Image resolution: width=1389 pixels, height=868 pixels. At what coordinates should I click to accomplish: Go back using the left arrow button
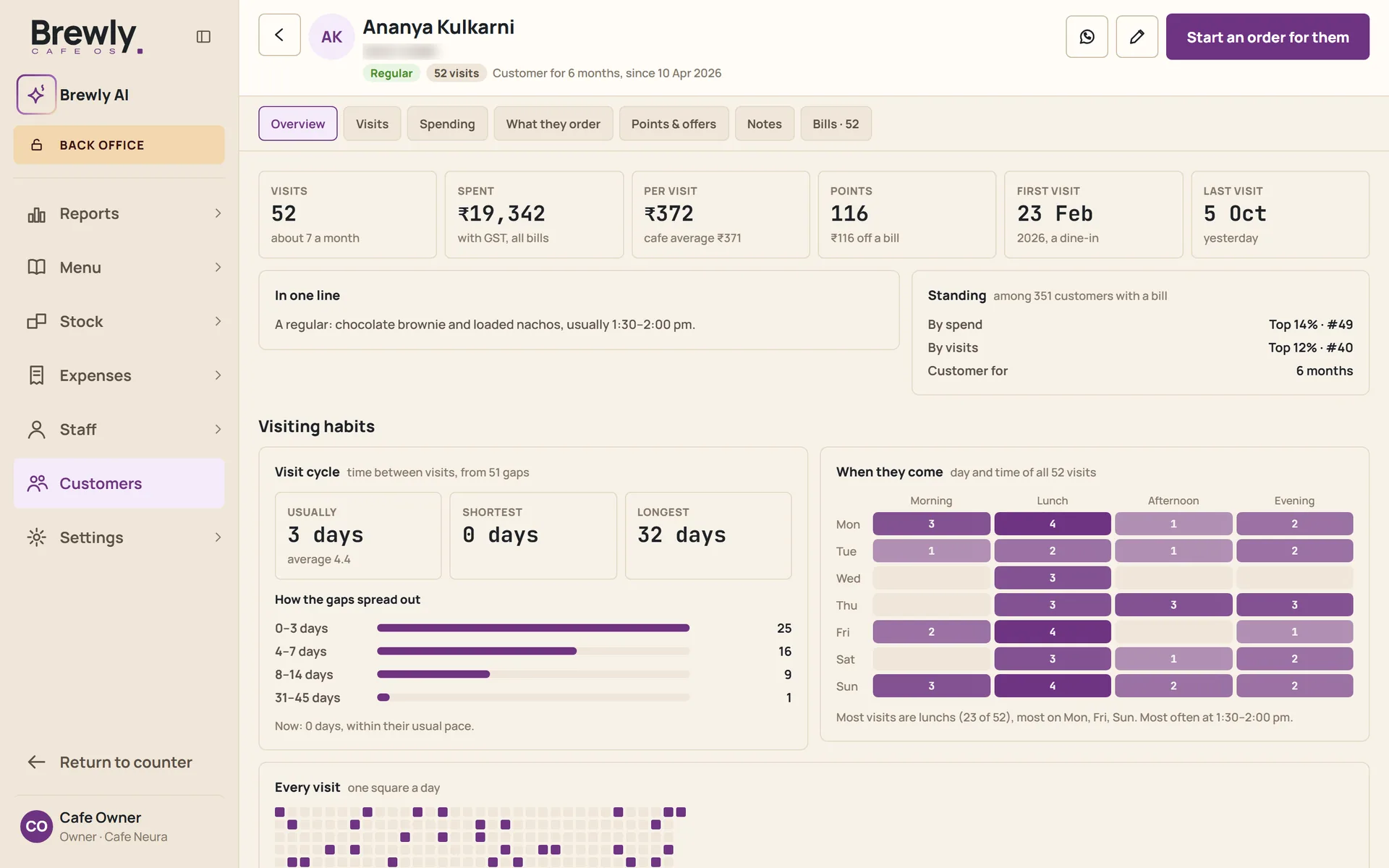[x=279, y=35]
